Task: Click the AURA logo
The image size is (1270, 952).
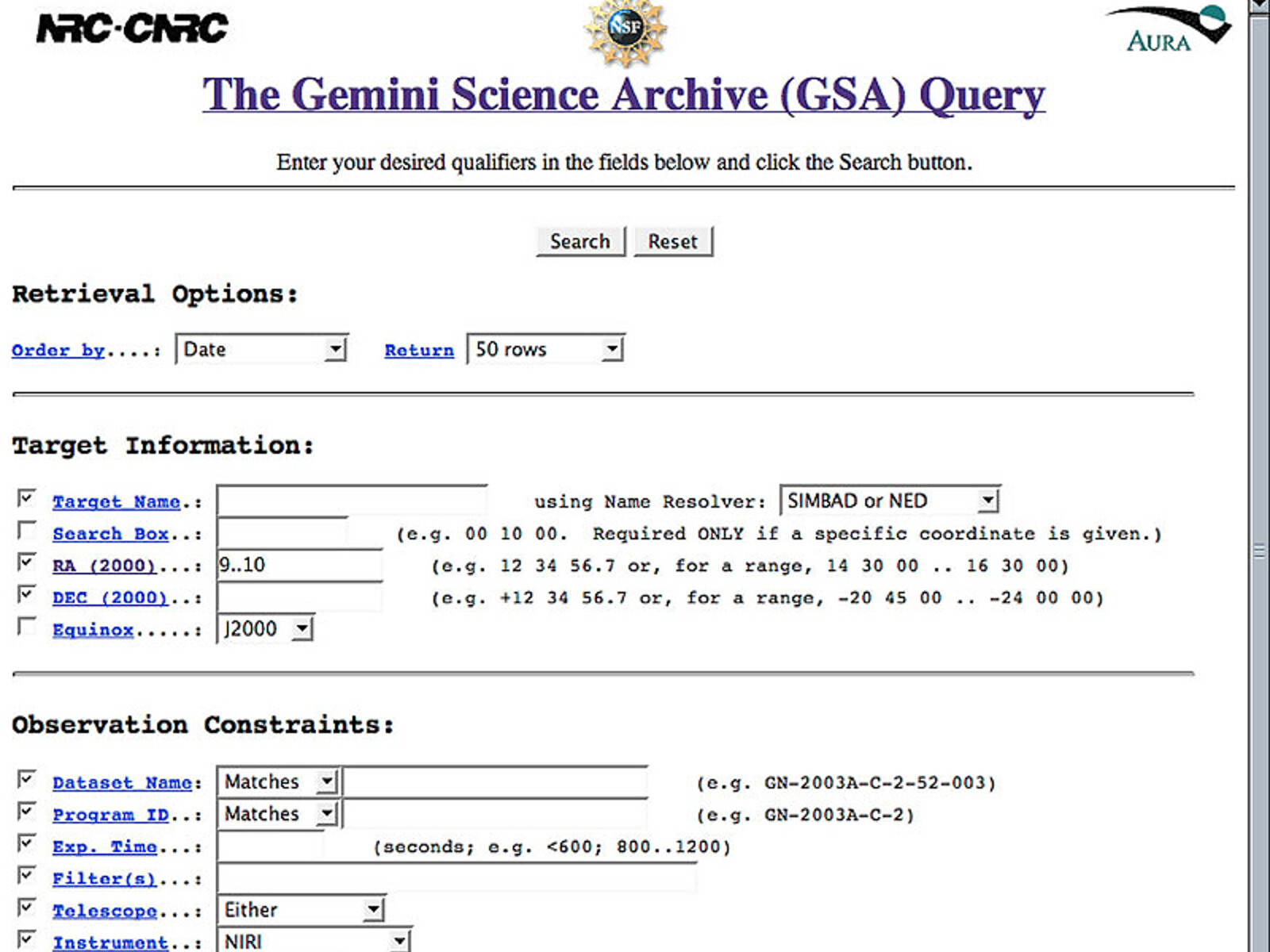Action: [x=1168, y=29]
